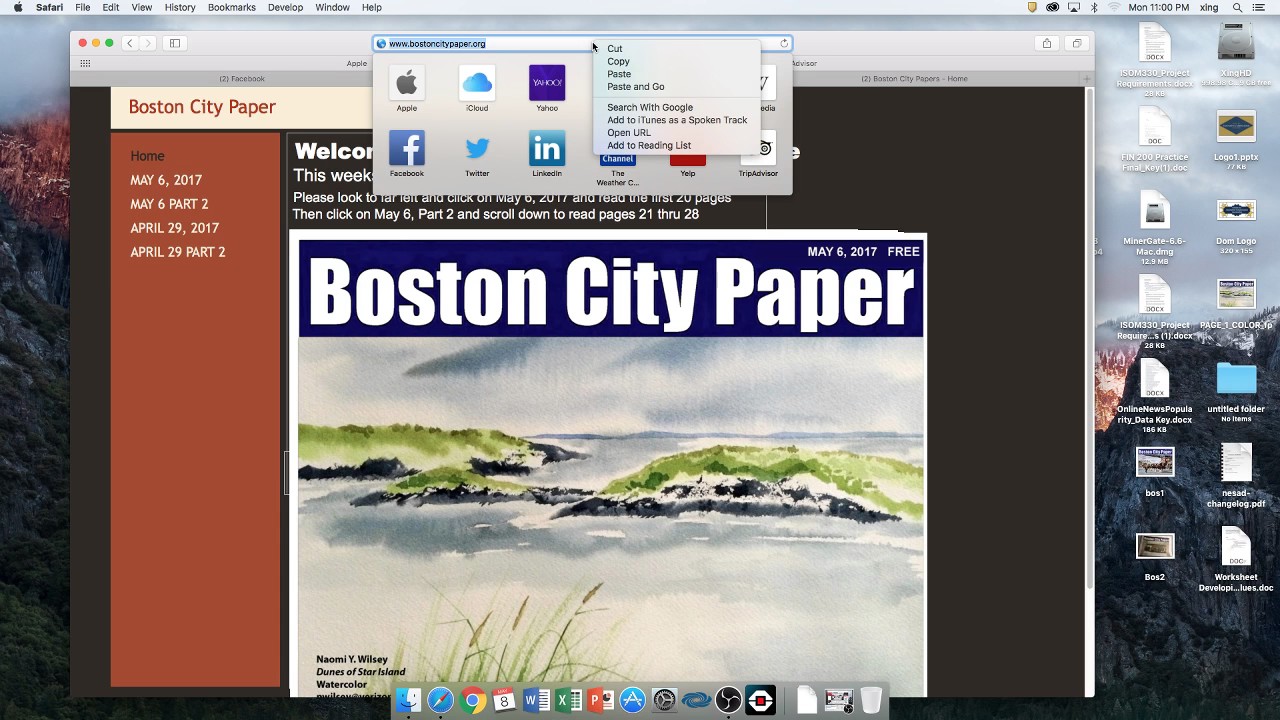The image size is (1280, 720).
Task: Open the MAY 6, 2017 link
Action: pyautogui.click(x=166, y=180)
